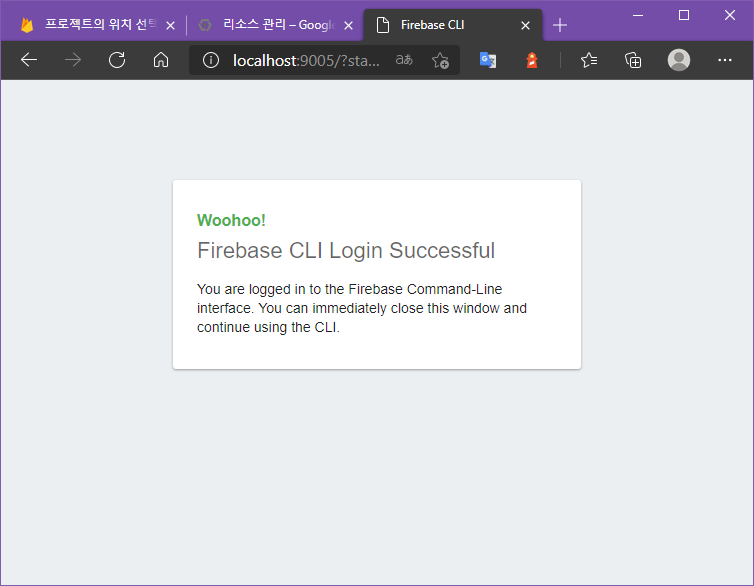The width and height of the screenshot is (754, 586).
Task: Reload the current page
Action: click(117, 60)
